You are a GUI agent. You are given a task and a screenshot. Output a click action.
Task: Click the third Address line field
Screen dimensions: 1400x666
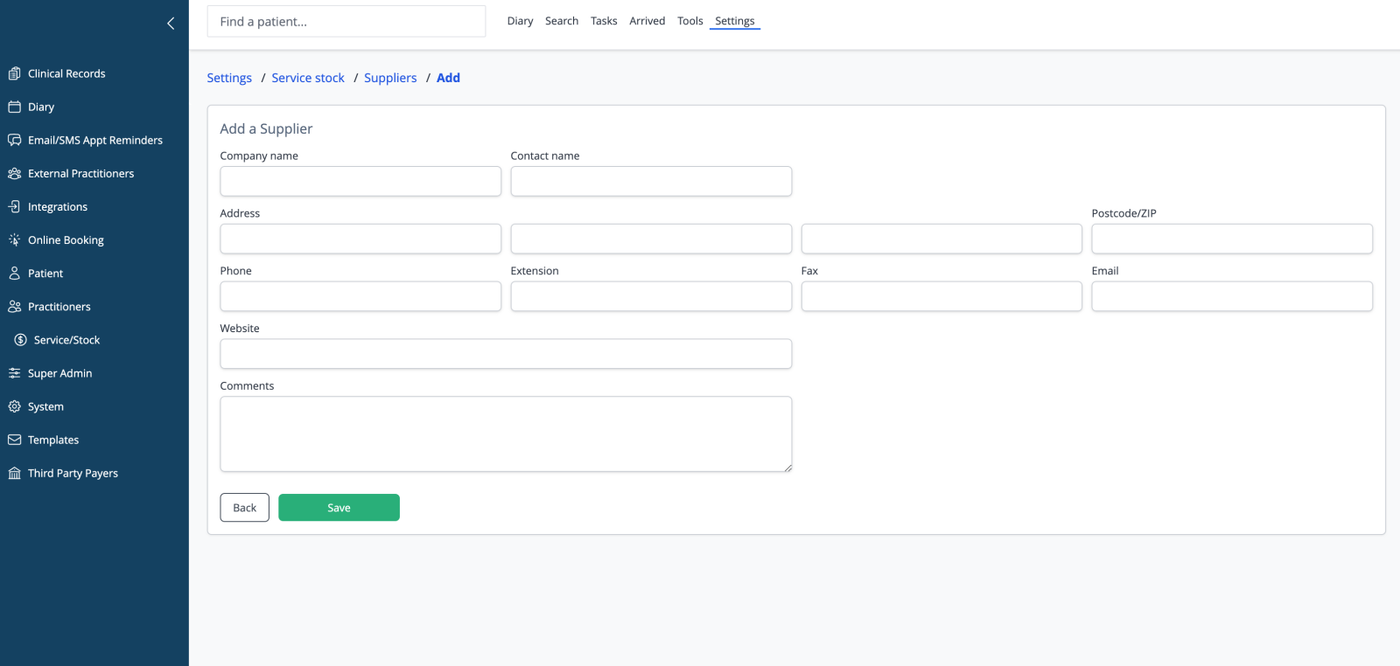[941, 239]
